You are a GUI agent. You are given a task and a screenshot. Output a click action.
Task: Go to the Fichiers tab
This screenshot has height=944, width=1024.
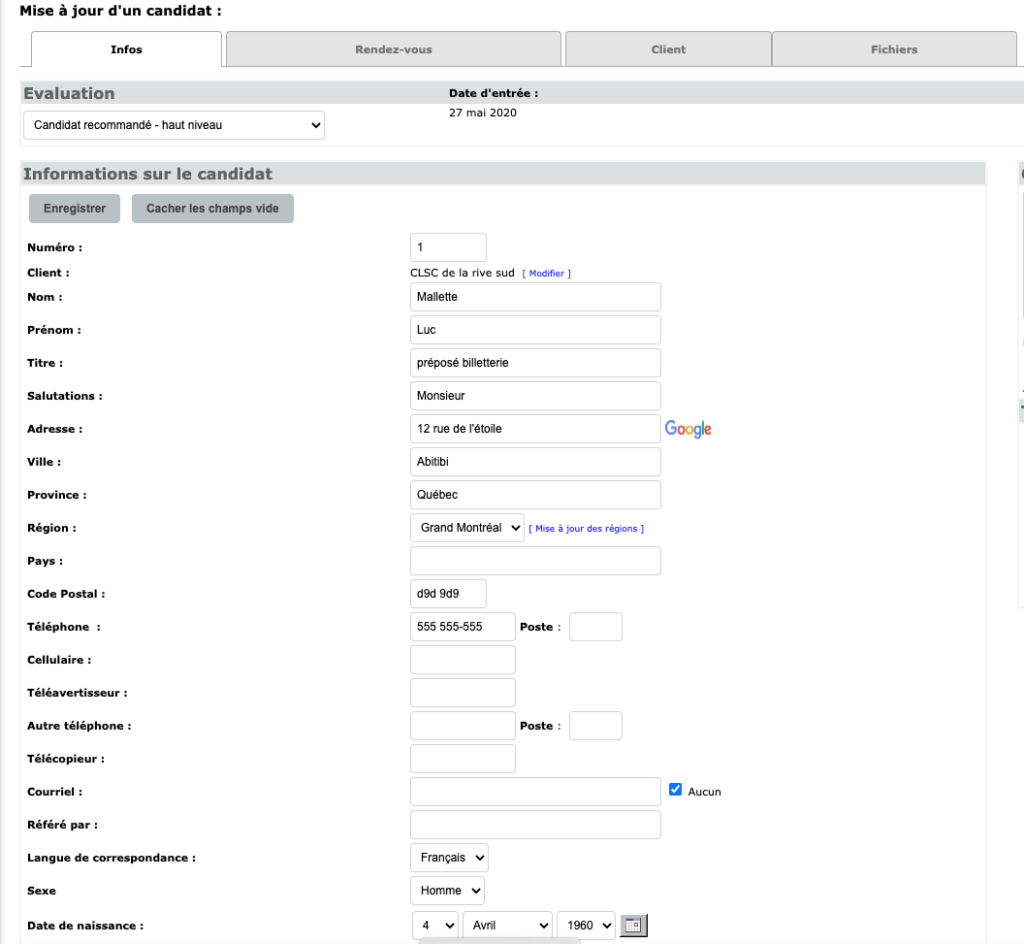click(893, 49)
